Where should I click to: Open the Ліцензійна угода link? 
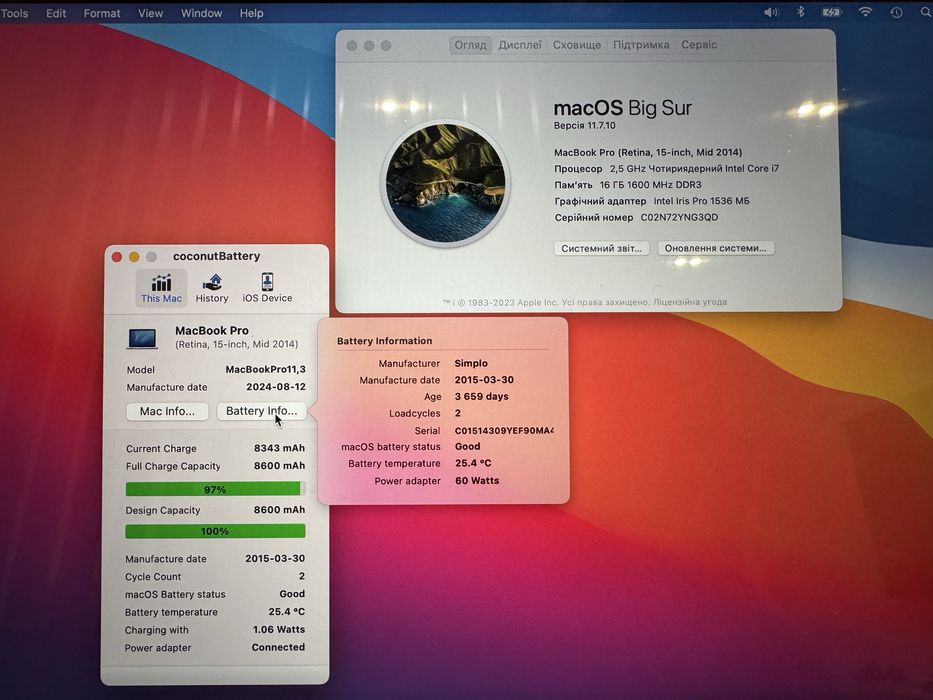[x=690, y=302]
